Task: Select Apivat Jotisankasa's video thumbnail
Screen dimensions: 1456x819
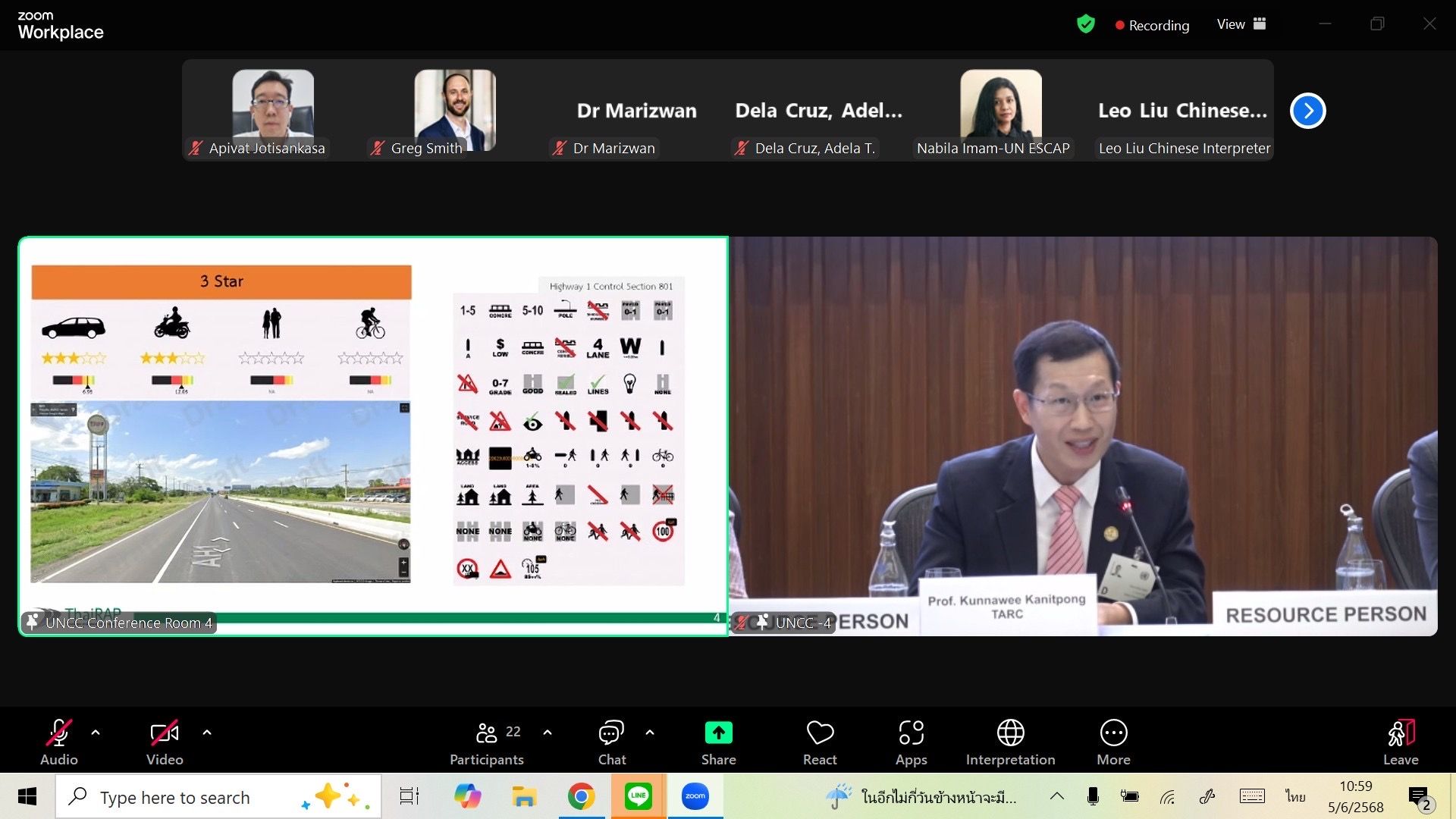Action: coord(272,111)
